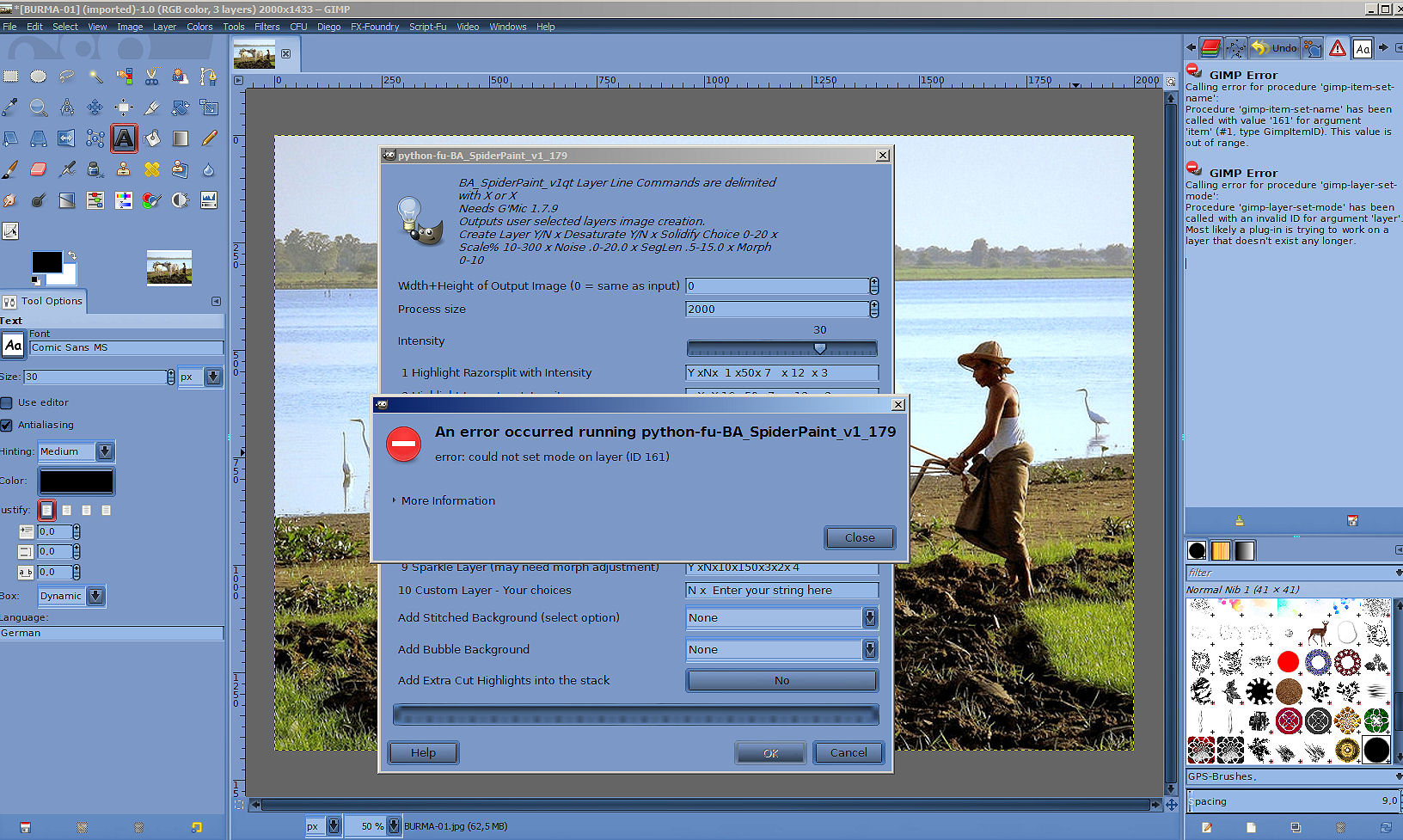Select the Color Picker eyedropper tool
The height and width of the screenshot is (840, 1403).
coord(10,107)
